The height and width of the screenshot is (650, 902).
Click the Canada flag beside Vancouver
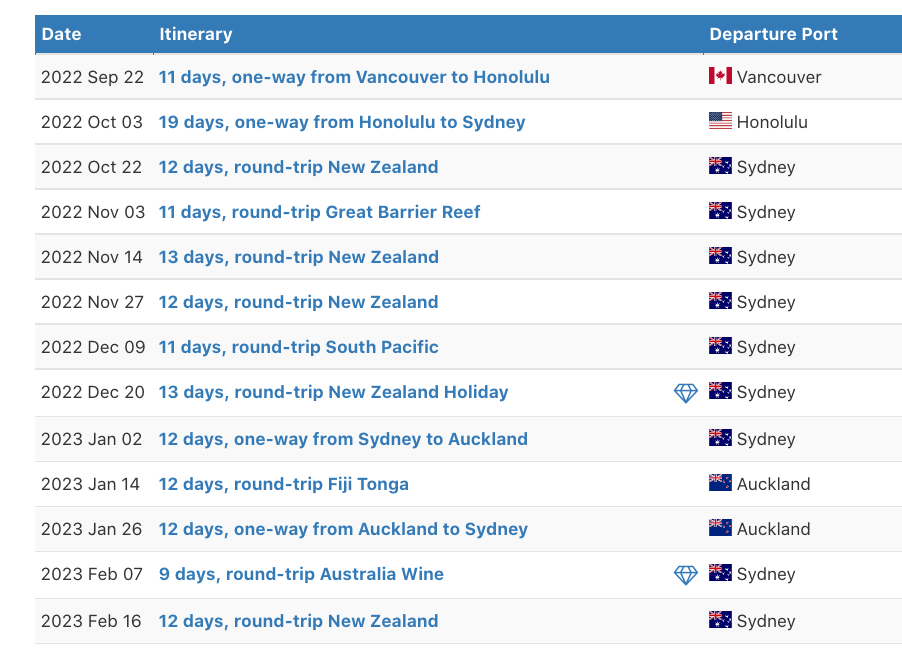[720, 76]
